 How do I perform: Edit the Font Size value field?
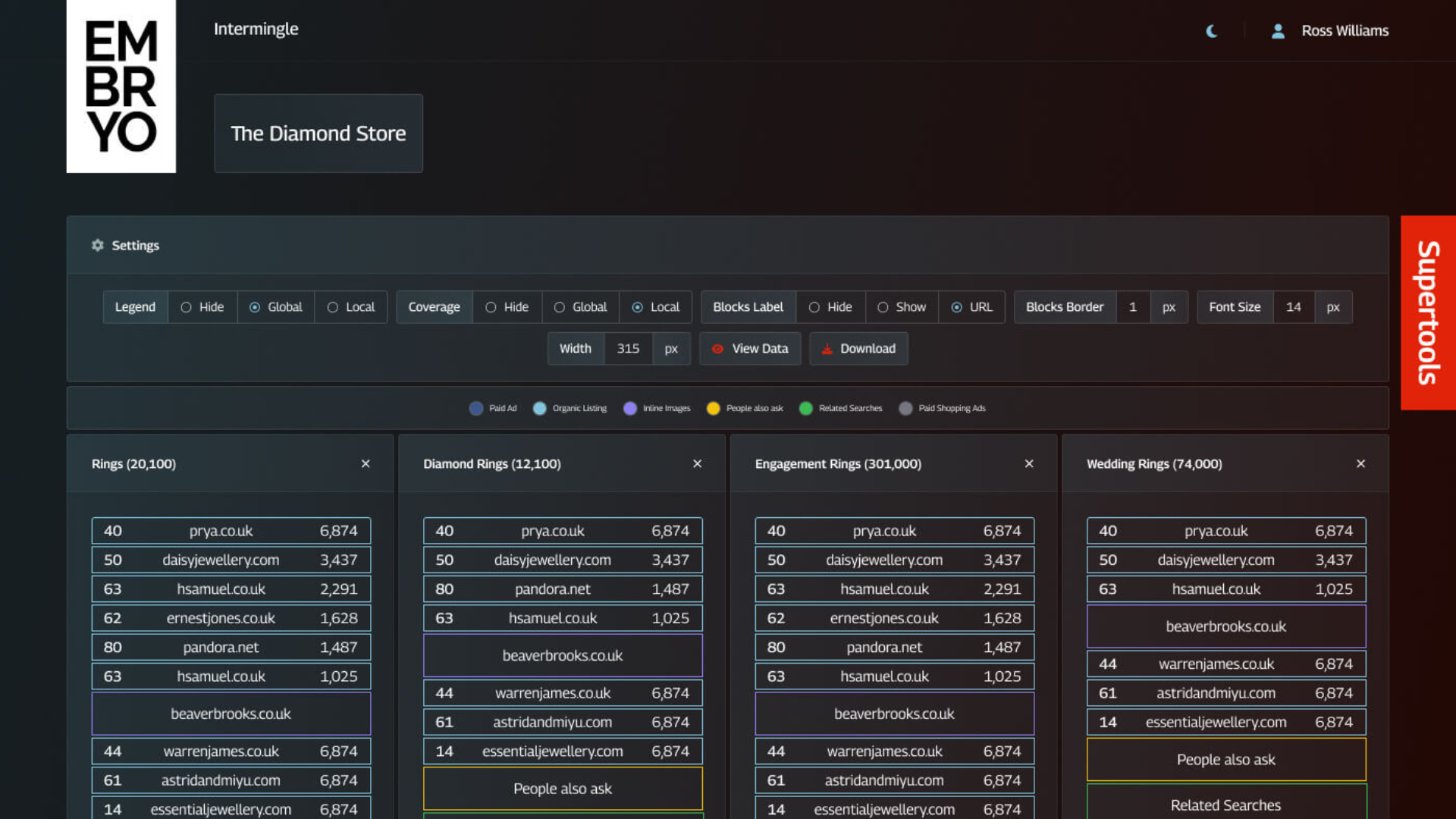pos(1294,307)
